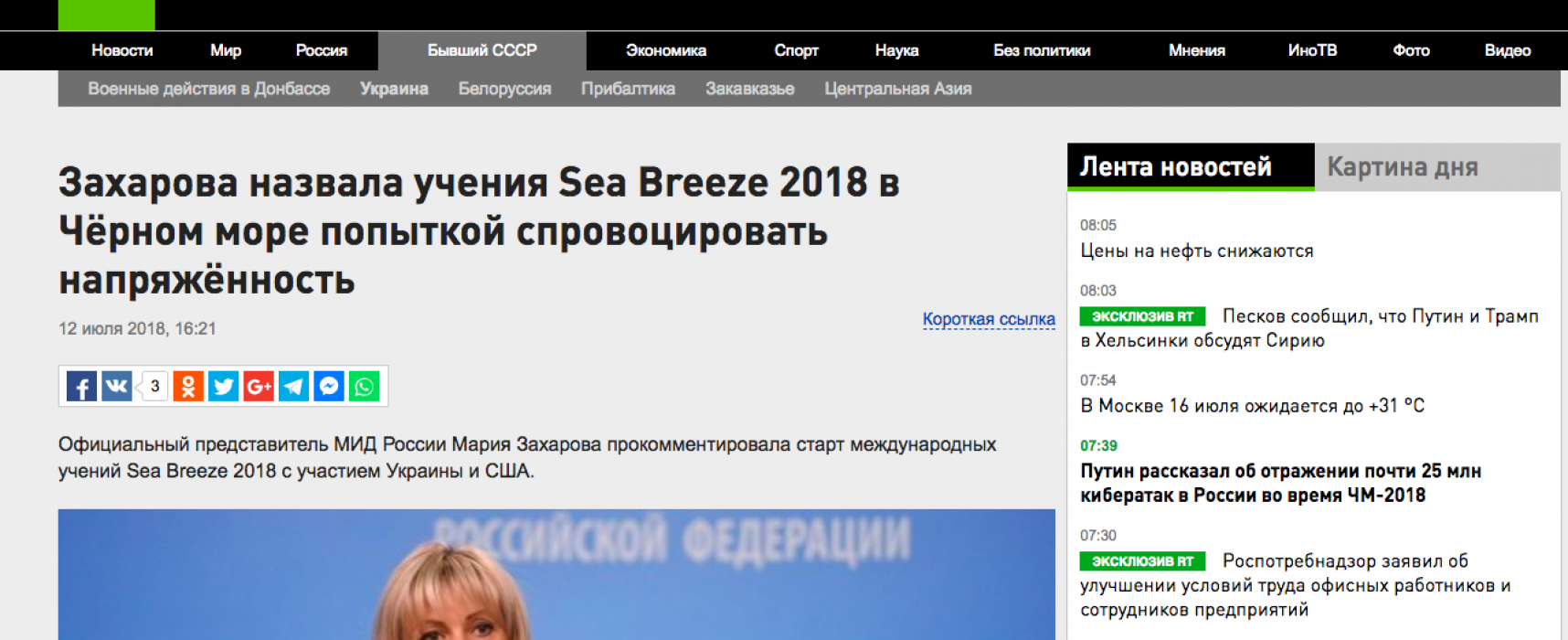This screenshot has height=640, width=1568.
Task: Share via Google Plus icon
Action: (259, 387)
